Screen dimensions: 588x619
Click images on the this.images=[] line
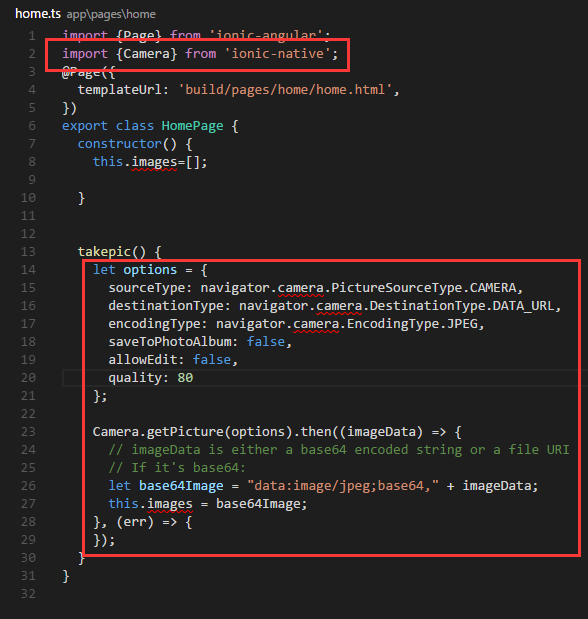(x=154, y=162)
